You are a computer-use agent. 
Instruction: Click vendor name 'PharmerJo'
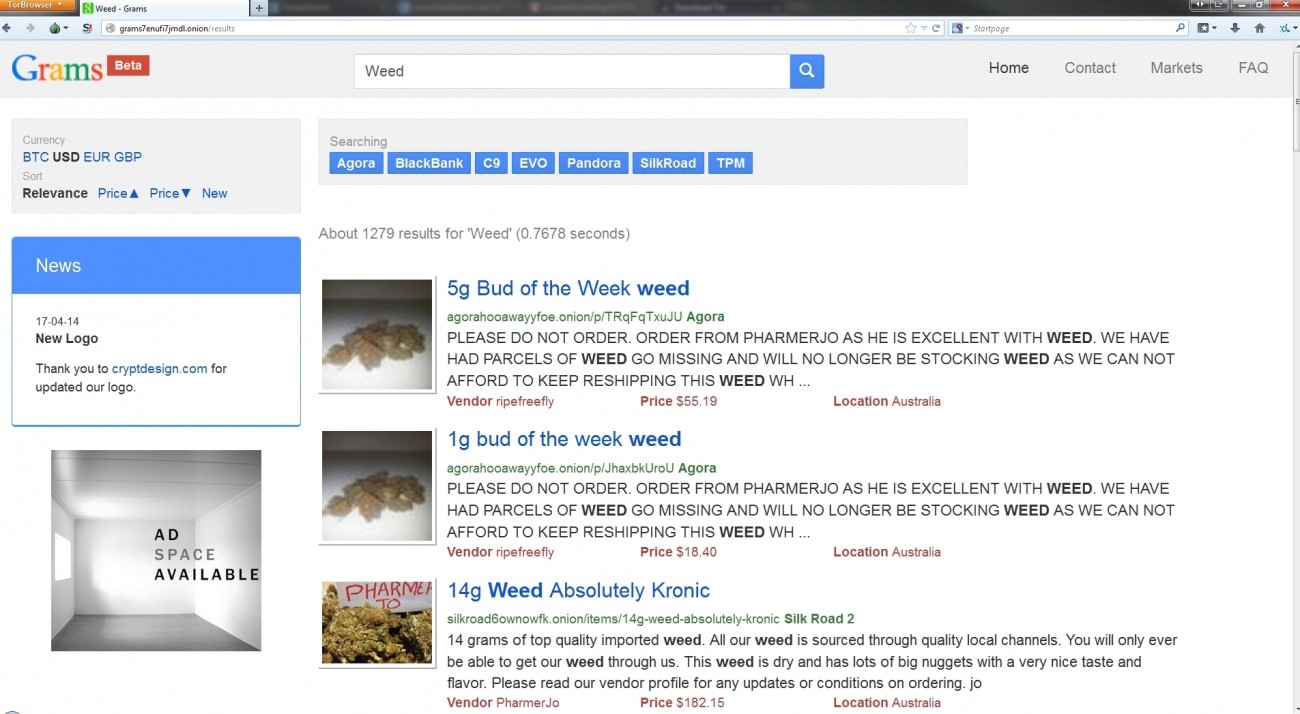[528, 703]
